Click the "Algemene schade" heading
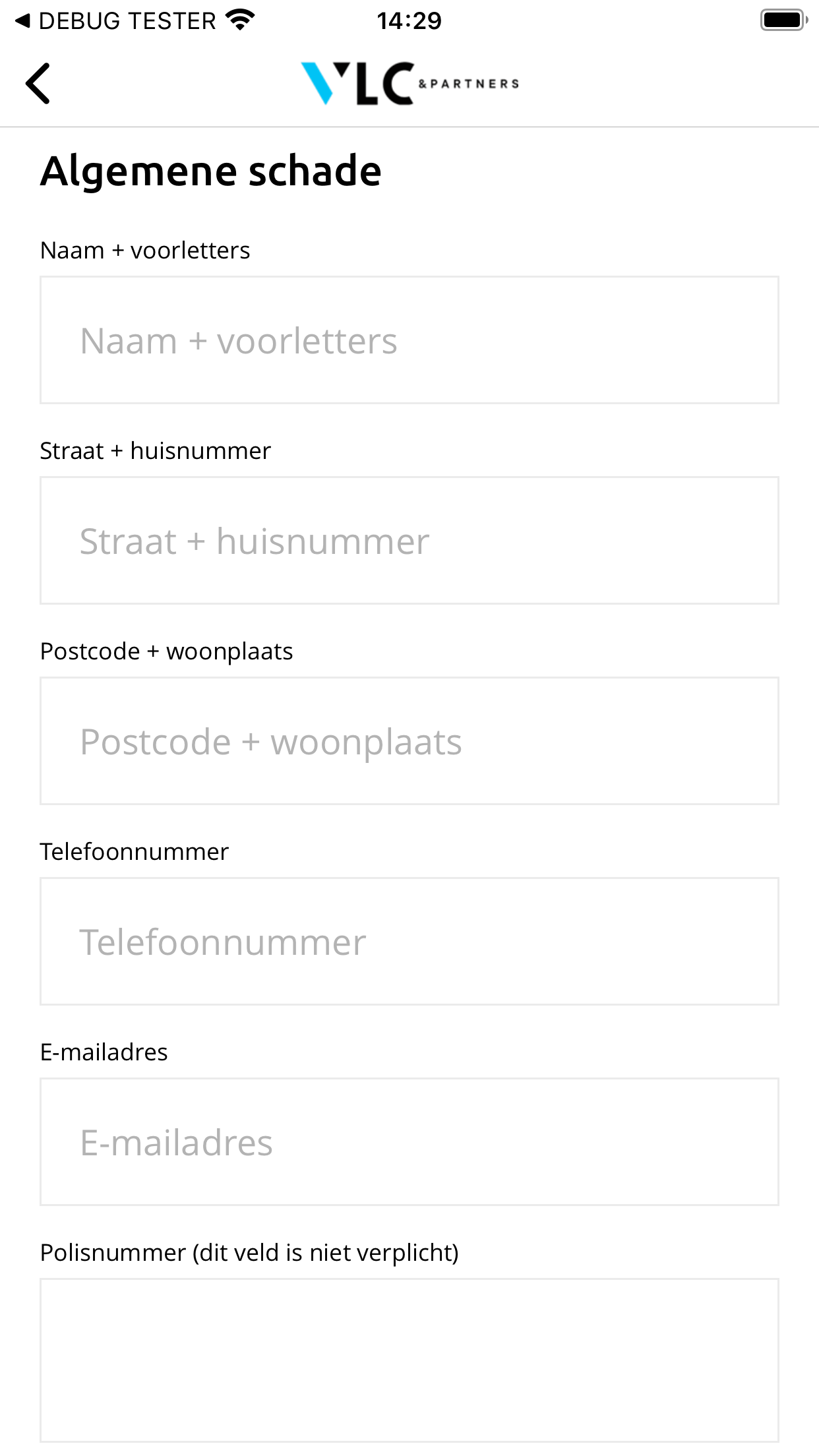The image size is (819, 1456). coord(211,171)
